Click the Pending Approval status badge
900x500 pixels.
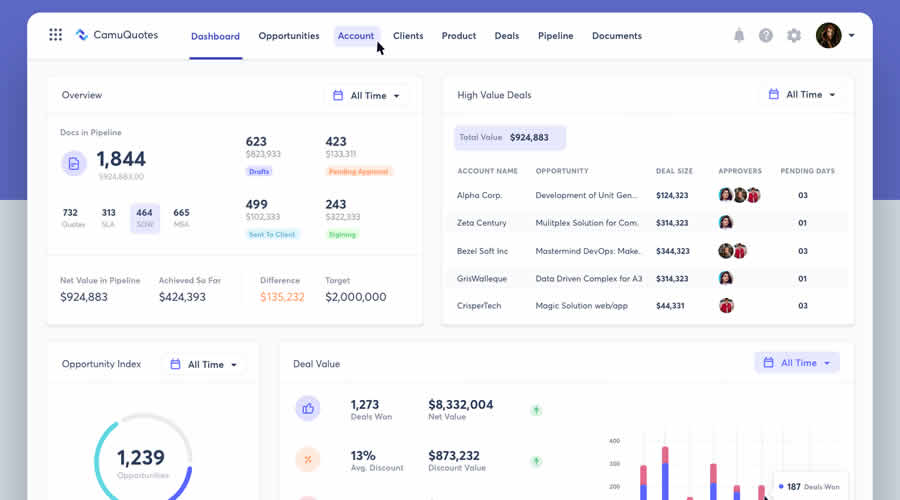pos(359,171)
